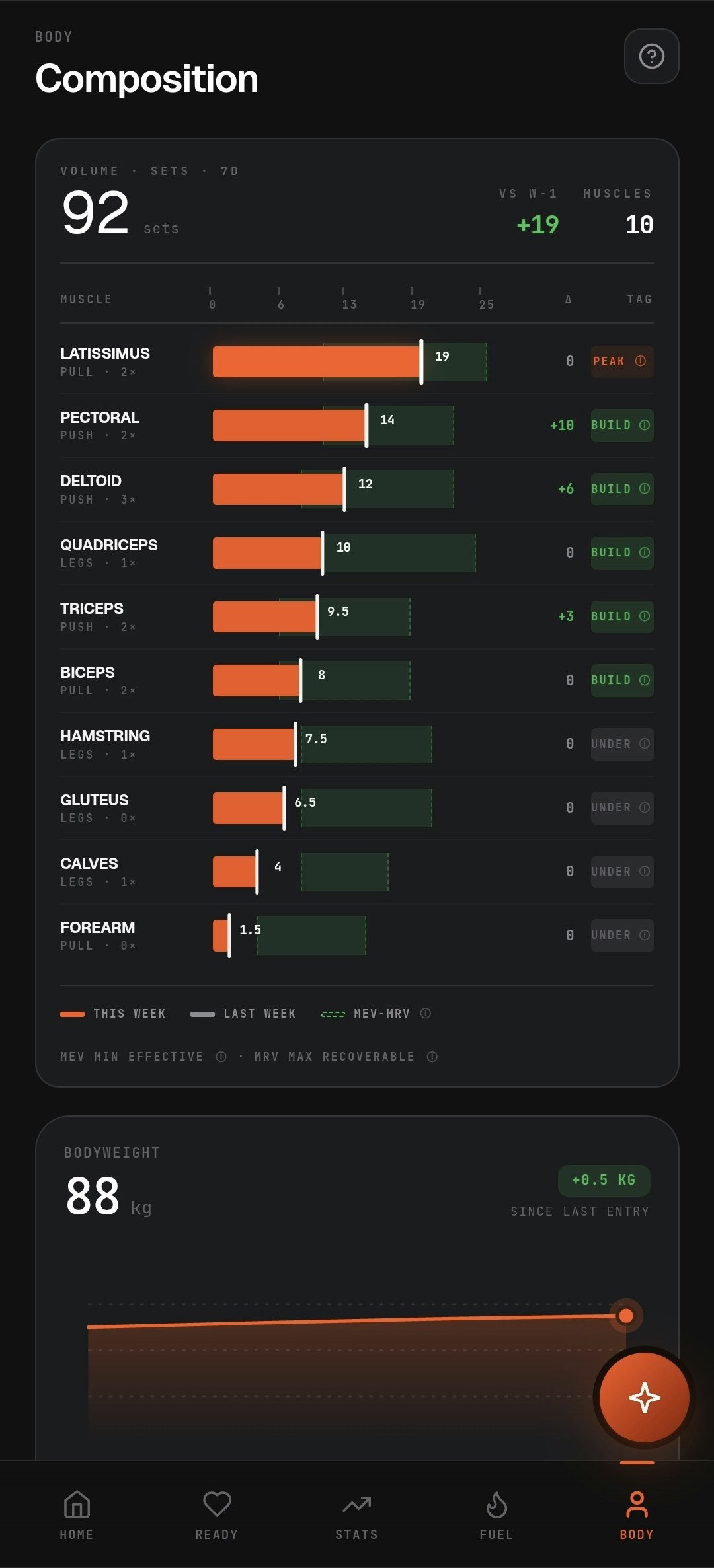714x1568 pixels.
Task: Open the help question mark icon
Action: point(651,56)
